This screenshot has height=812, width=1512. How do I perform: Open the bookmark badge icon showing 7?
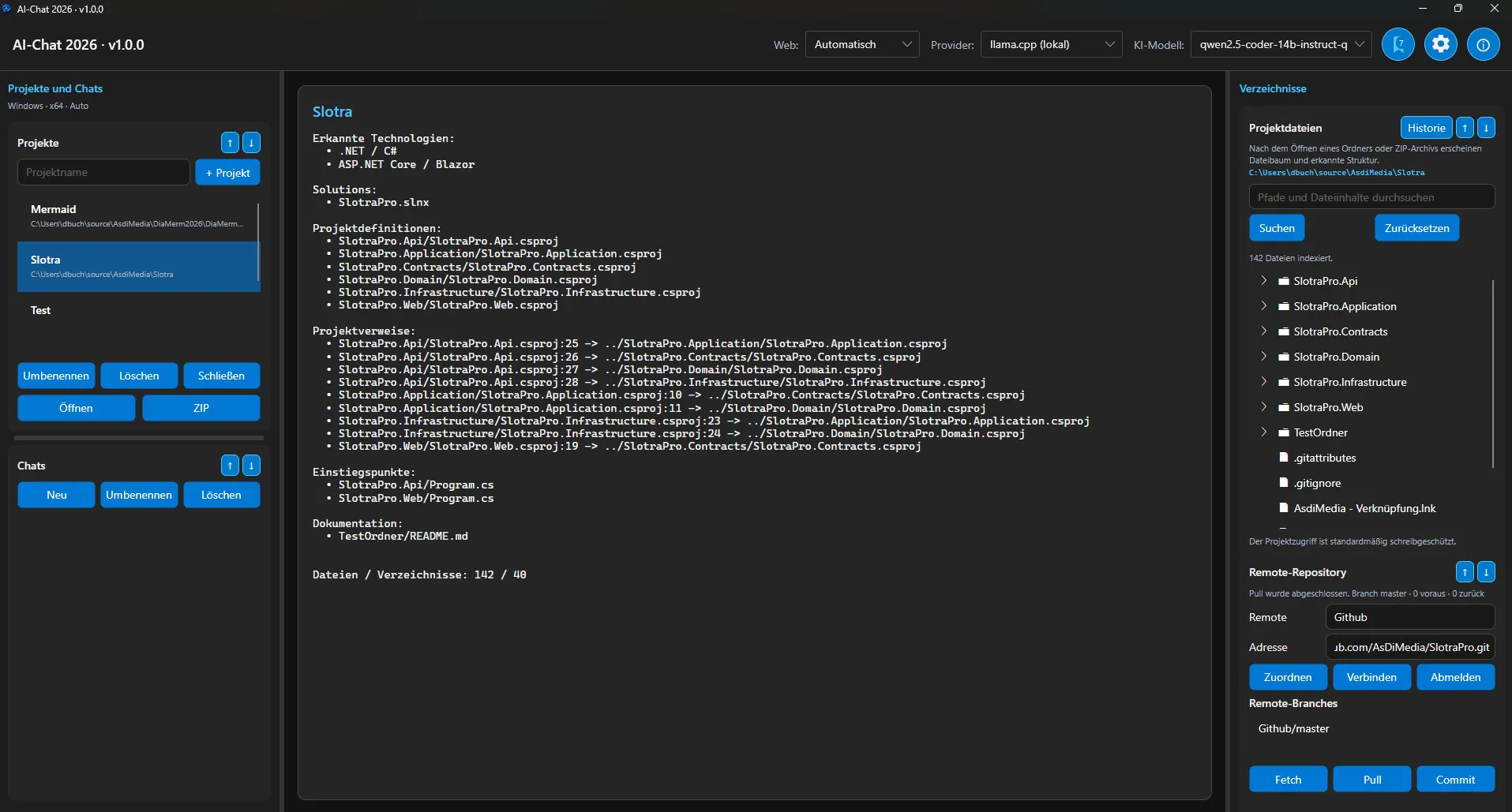[1398, 44]
